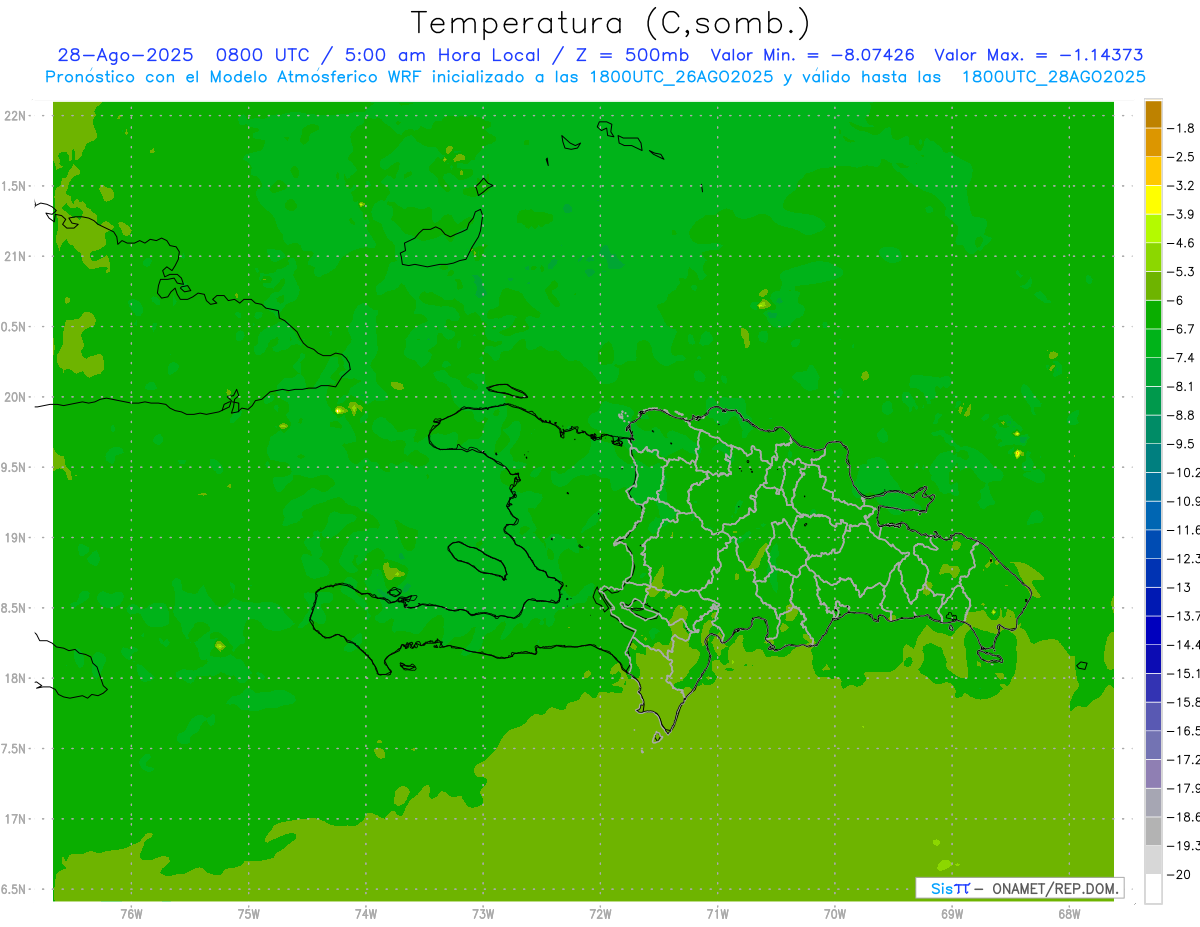1200x927 pixels.
Task: Click the '17N' latitude label
Action: click(x=17, y=819)
